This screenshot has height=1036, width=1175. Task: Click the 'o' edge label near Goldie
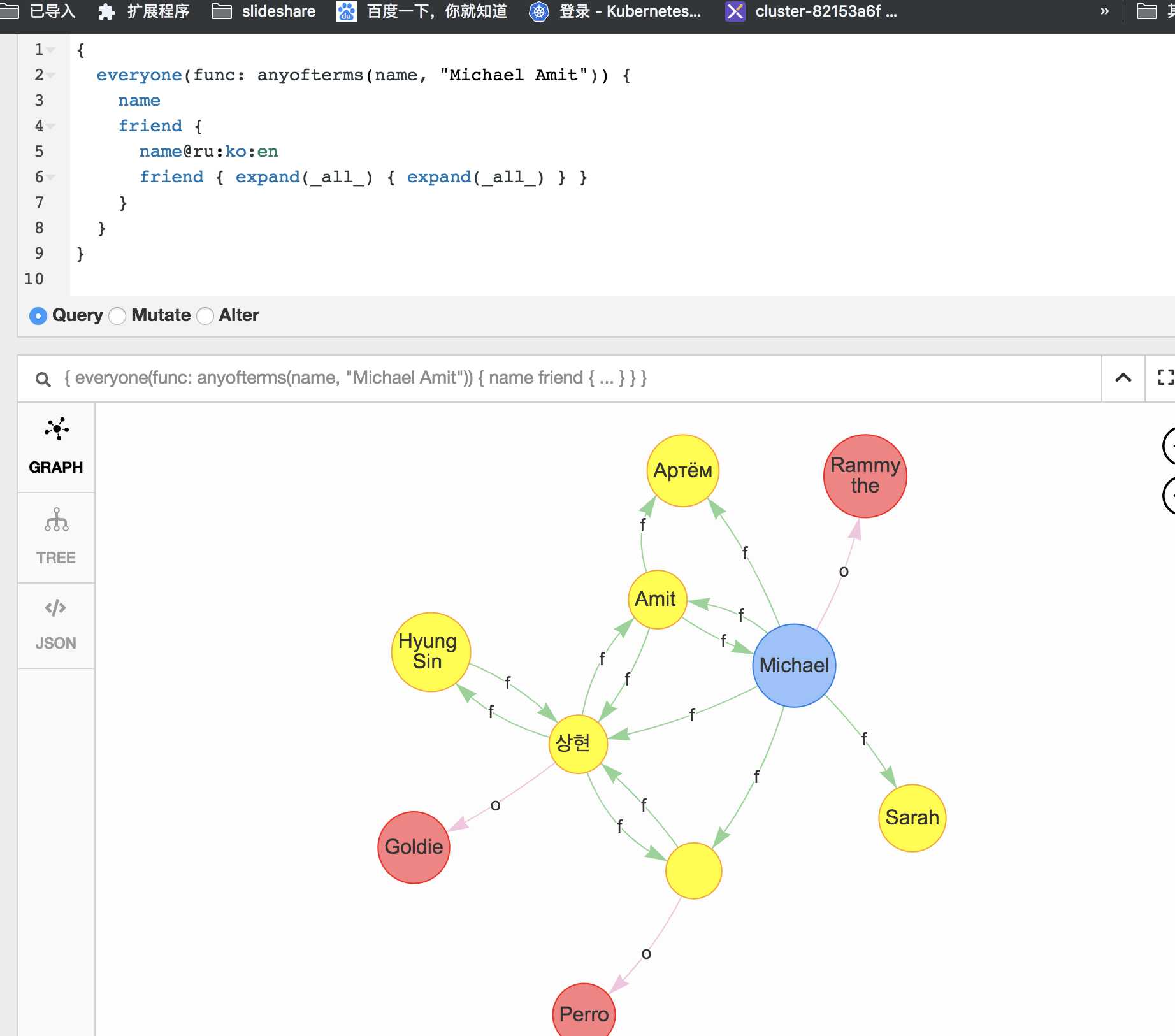click(495, 805)
